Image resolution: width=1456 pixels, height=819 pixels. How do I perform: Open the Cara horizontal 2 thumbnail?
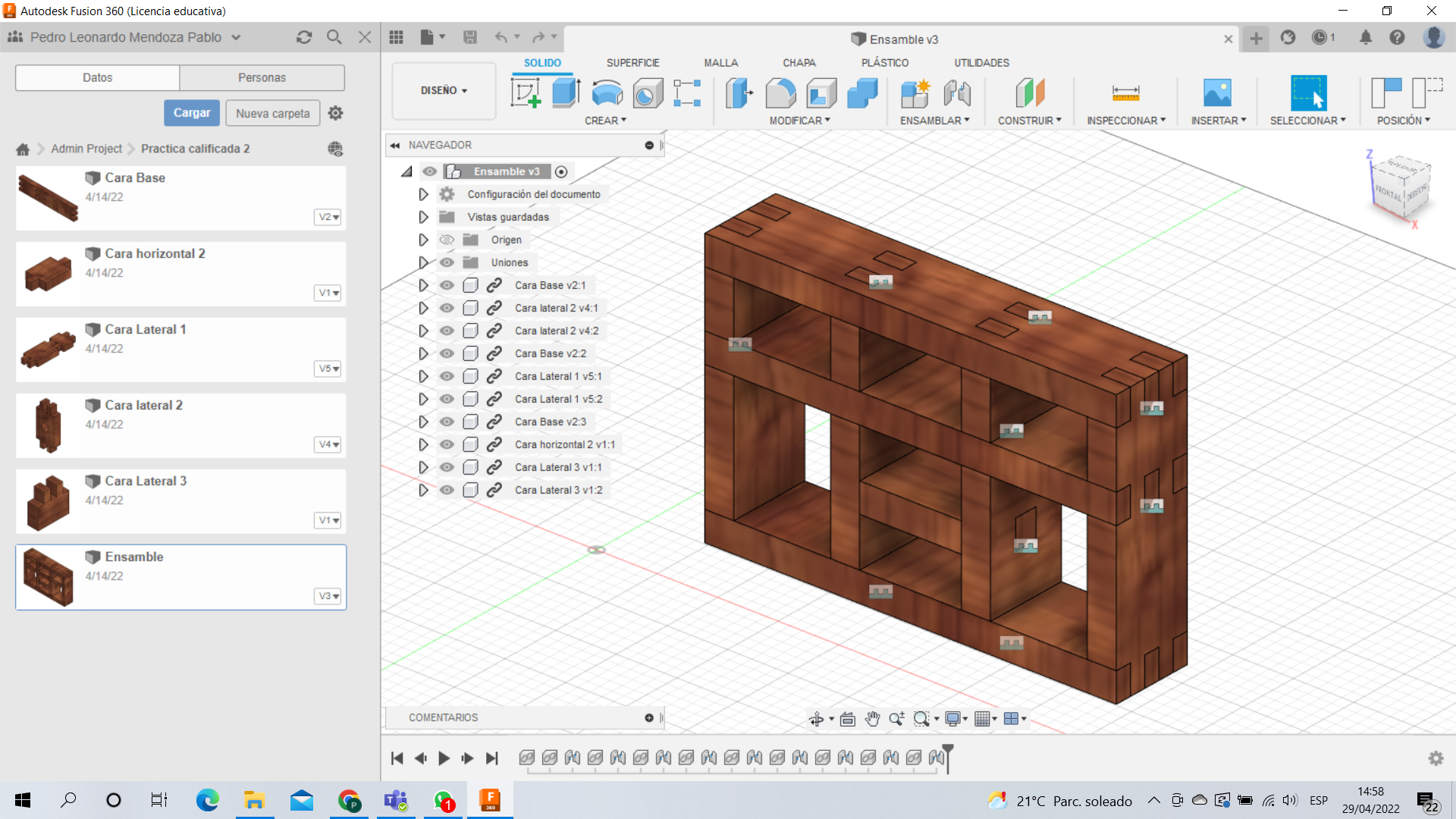48,274
